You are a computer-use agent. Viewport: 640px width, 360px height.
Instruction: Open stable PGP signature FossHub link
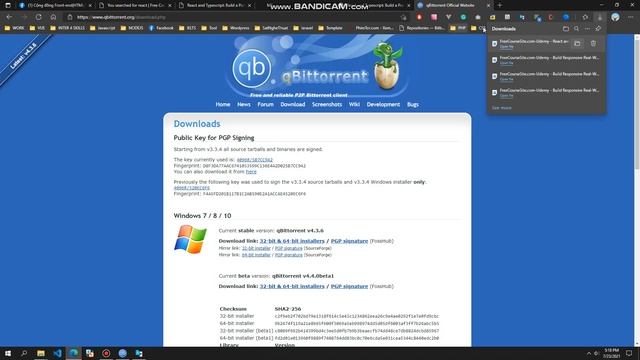coord(349,241)
